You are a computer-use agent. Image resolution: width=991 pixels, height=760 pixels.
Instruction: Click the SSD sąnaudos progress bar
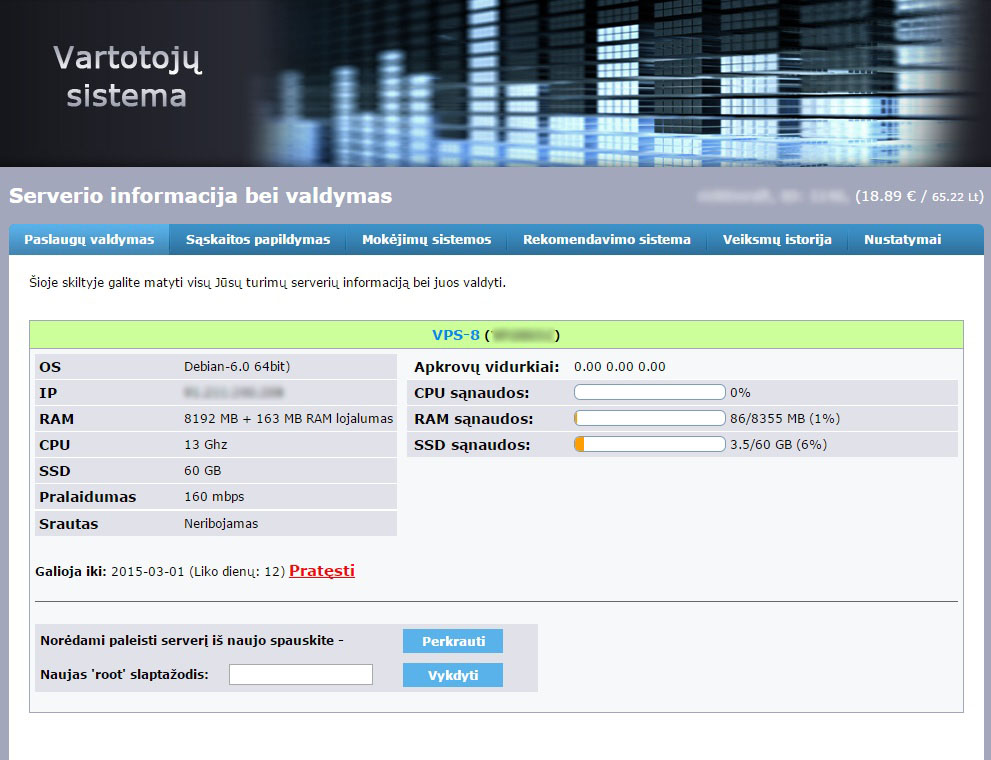coord(650,444)
